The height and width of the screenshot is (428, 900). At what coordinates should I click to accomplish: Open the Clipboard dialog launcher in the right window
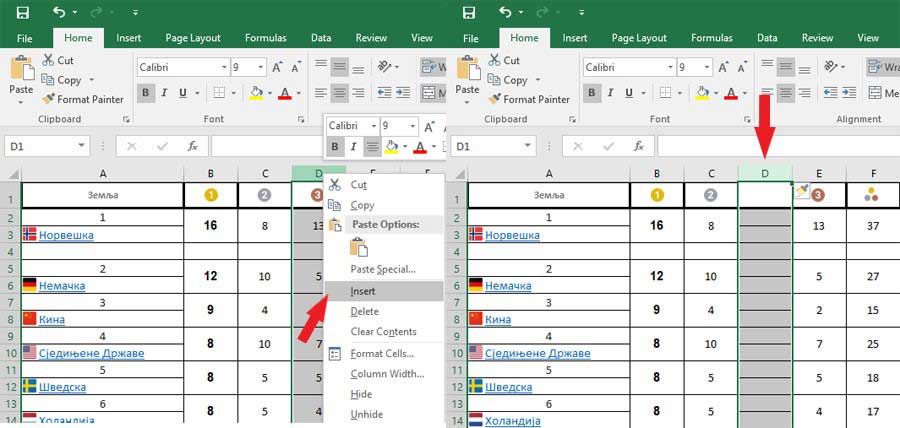pyautogui.click(x=572, y=119)
